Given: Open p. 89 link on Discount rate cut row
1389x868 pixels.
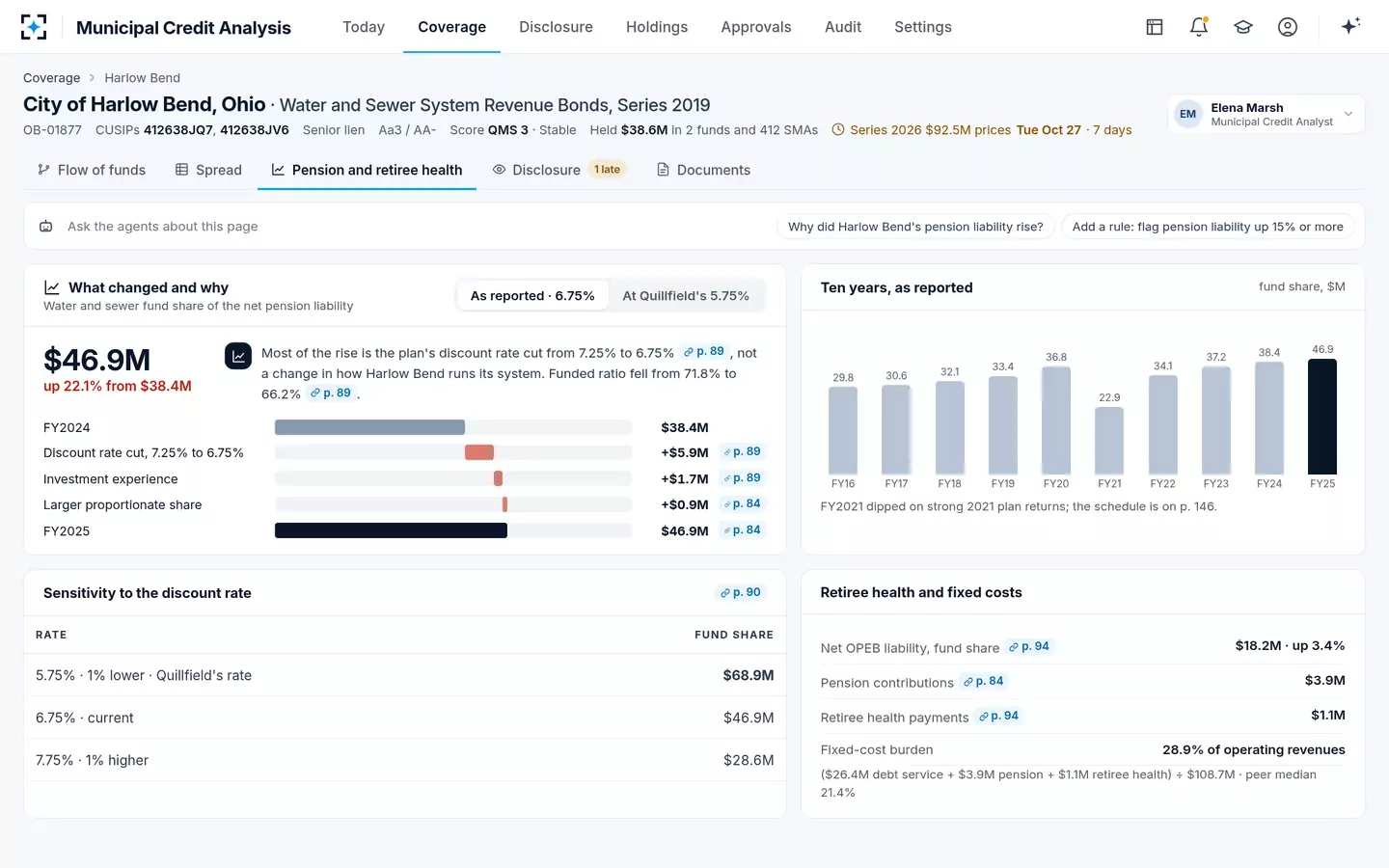Looking at the screenshot, I should (743, 451).
